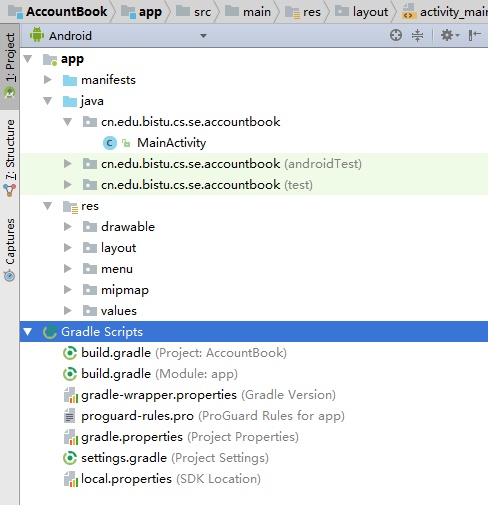The width and height of the screenshot is (488, 505).
Task: Click the Gradle Scripts elephant icon
Action: (50, 332)
